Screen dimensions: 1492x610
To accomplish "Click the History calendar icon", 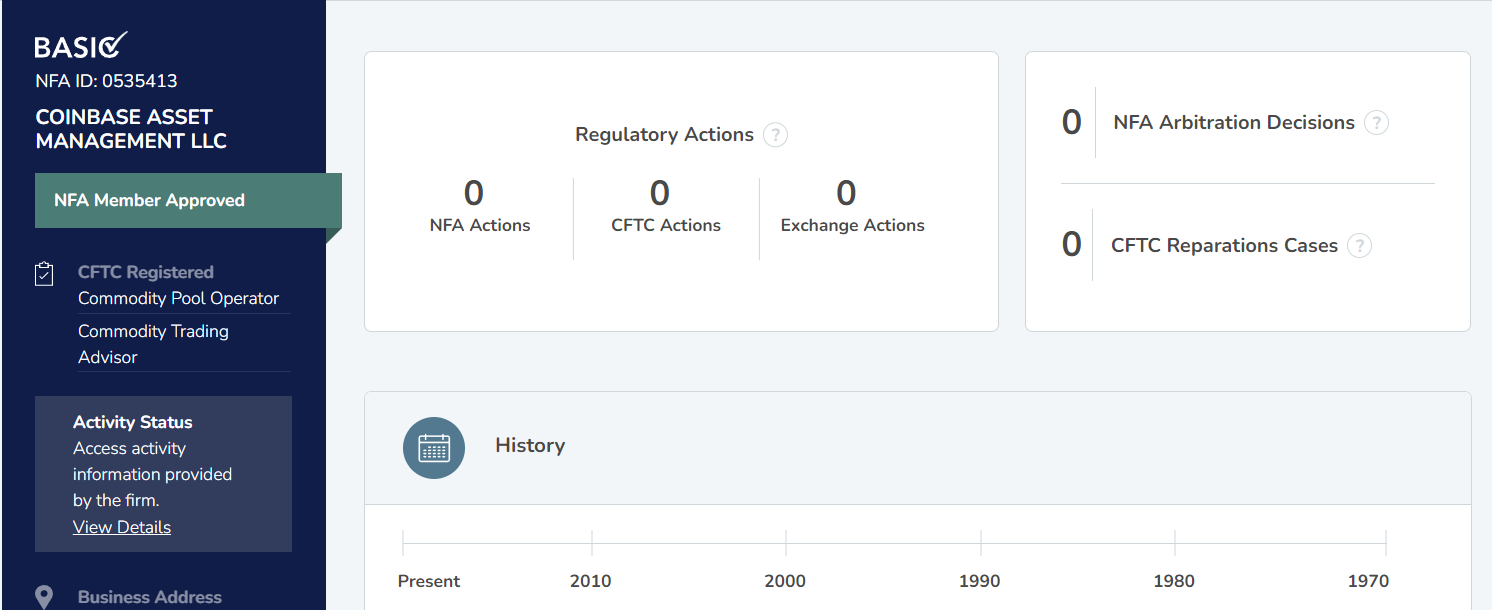I will pyautogui.click(x=434, y=447).
